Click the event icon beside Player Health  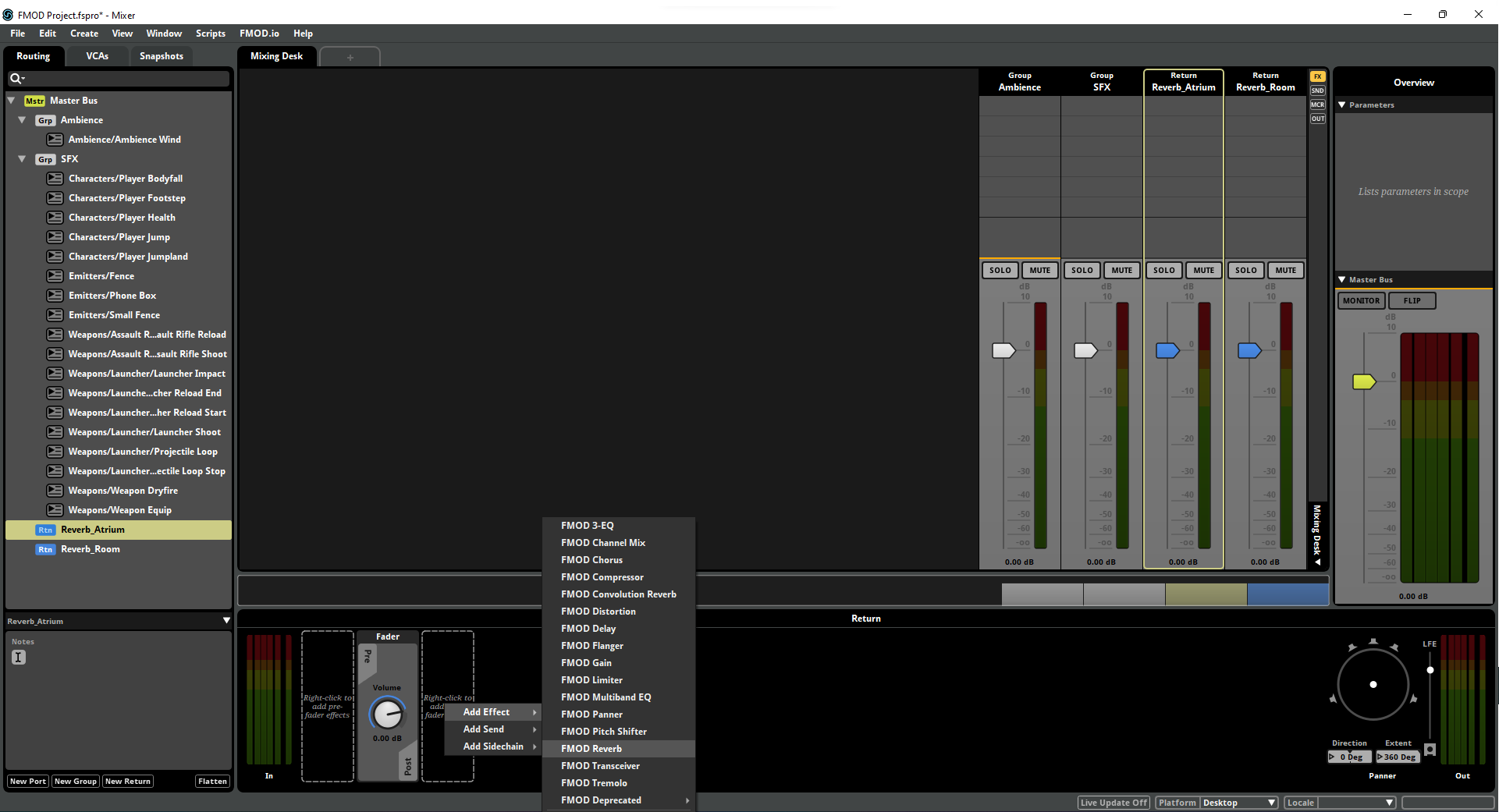pos(55,218)
